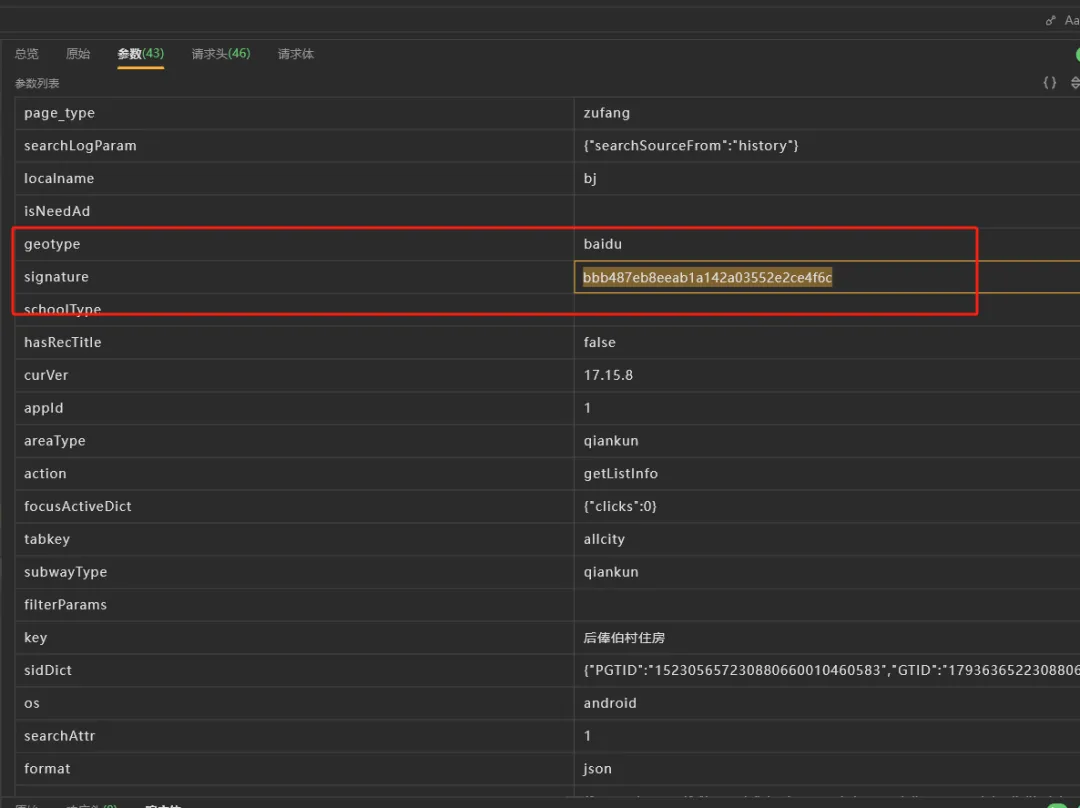Open the 请求头(46) tab
The width and height of the screenshot is (1080, 808).
click(221, 54)
